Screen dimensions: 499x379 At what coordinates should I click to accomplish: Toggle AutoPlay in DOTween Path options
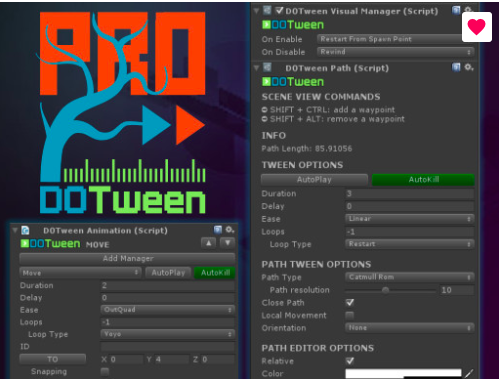click(314, 180)
